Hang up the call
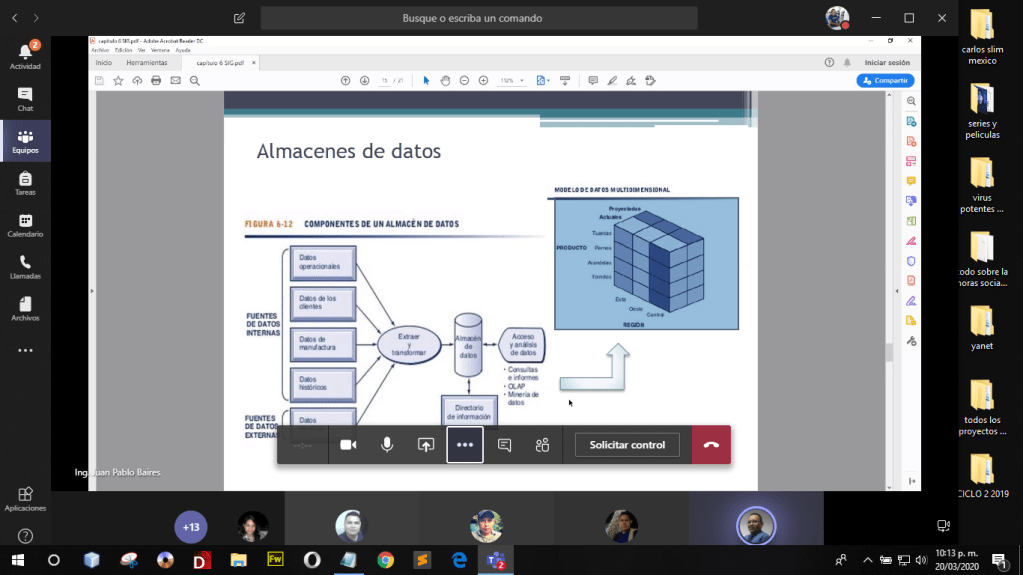The image size is (1023, 575). click(x=711, y=445)
